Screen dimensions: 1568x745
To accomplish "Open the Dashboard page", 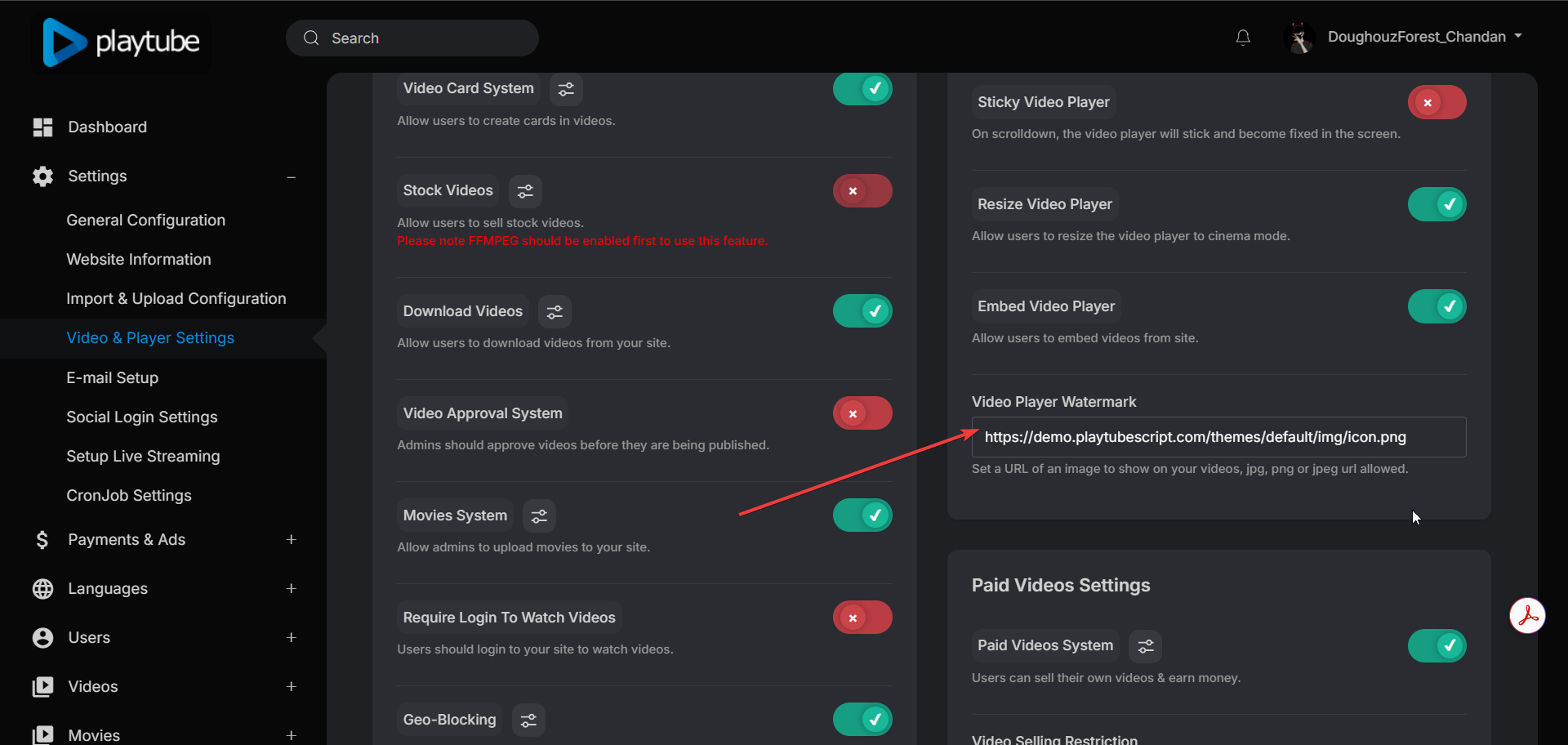I will 107,127.
